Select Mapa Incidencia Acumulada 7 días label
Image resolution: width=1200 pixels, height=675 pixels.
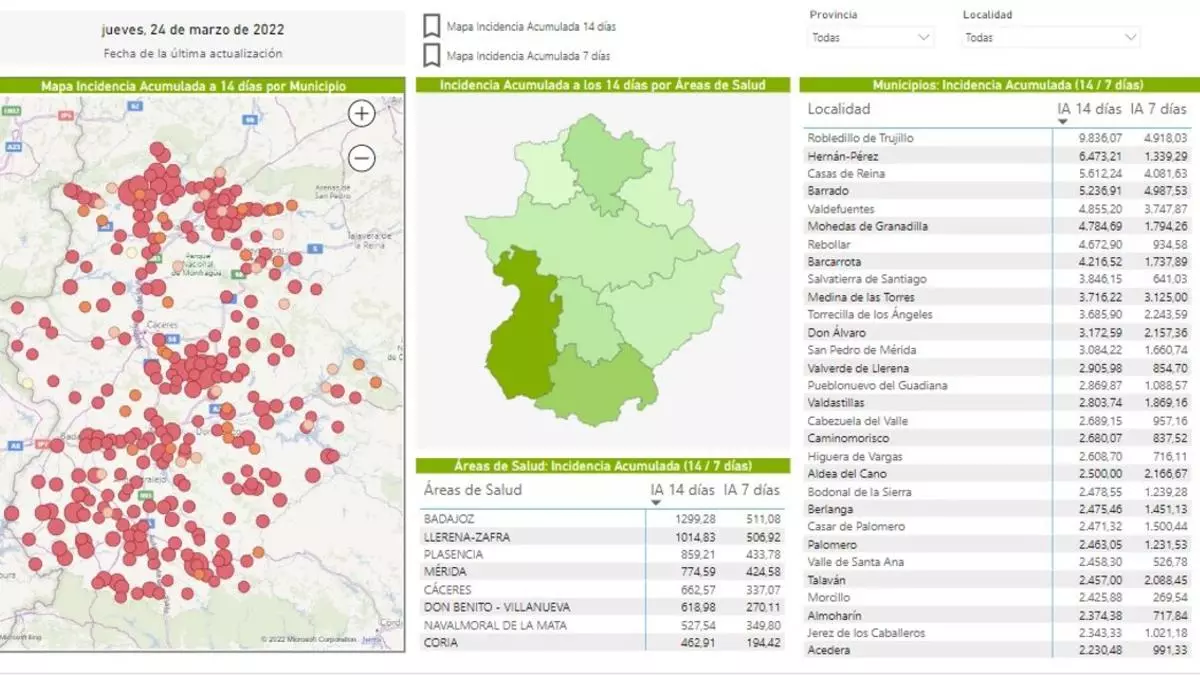(528, 56)
